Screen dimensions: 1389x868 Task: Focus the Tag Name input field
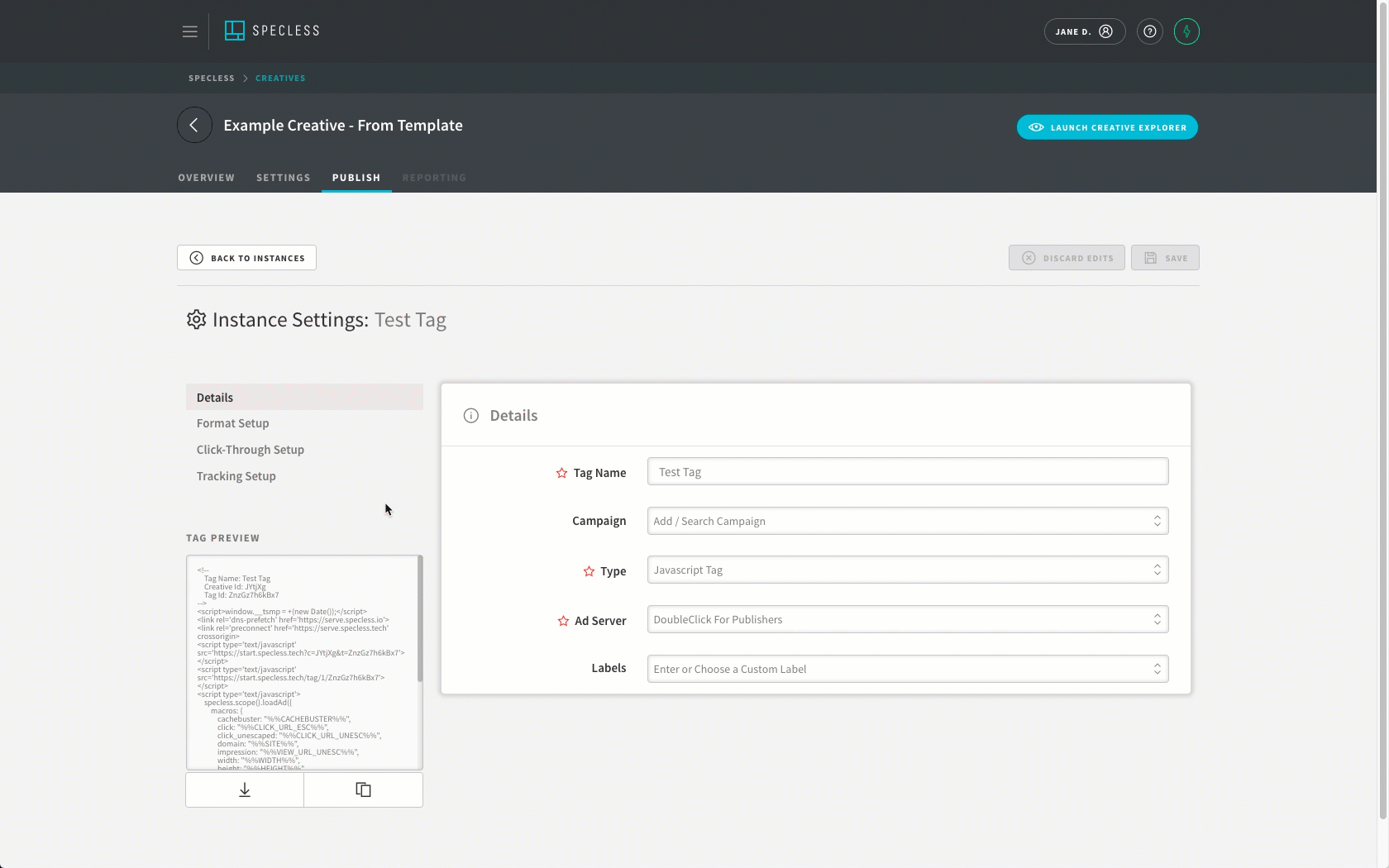908,471
